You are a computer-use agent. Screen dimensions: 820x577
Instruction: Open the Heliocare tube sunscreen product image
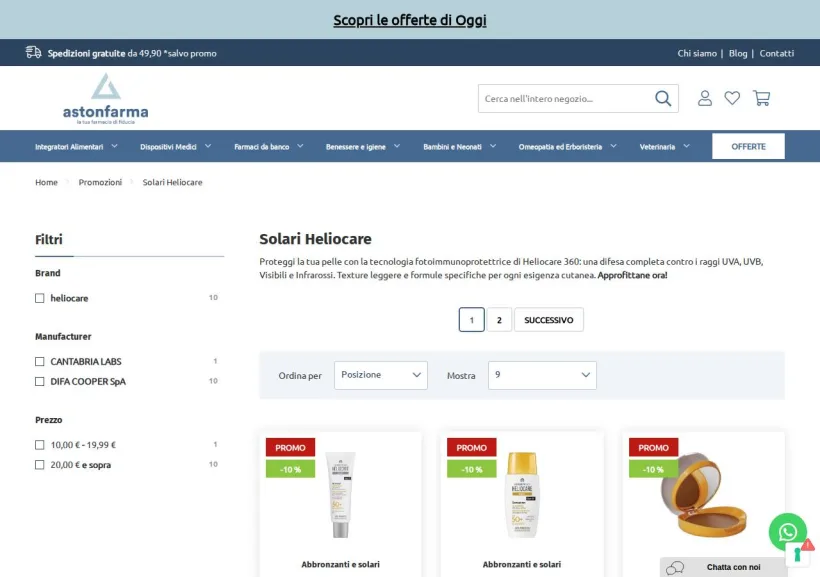(340, 495)
